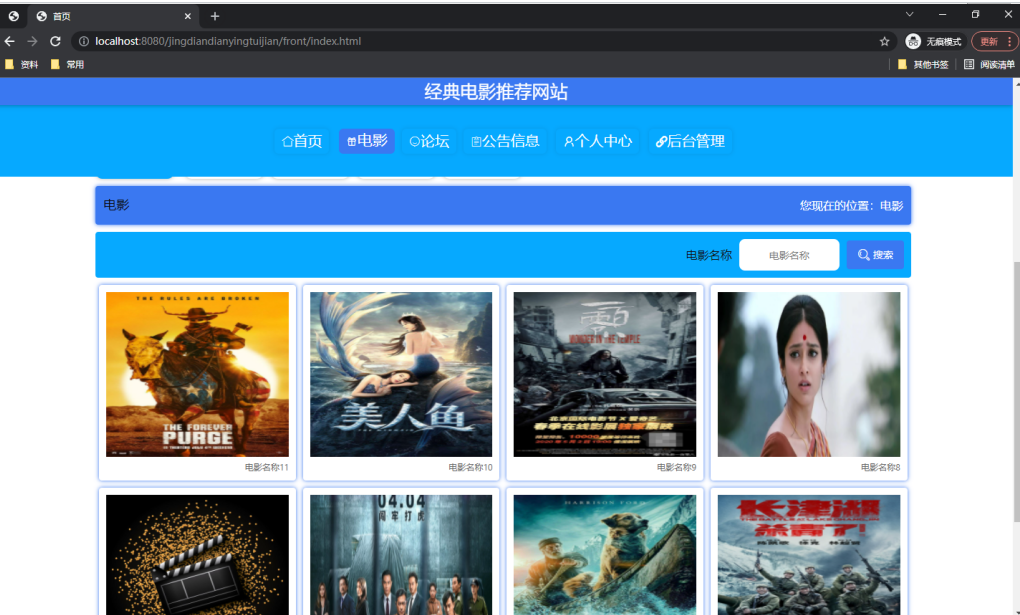Open the 资料 bookmarks folder
1020x615 pixels.
(x=21, y=64)
